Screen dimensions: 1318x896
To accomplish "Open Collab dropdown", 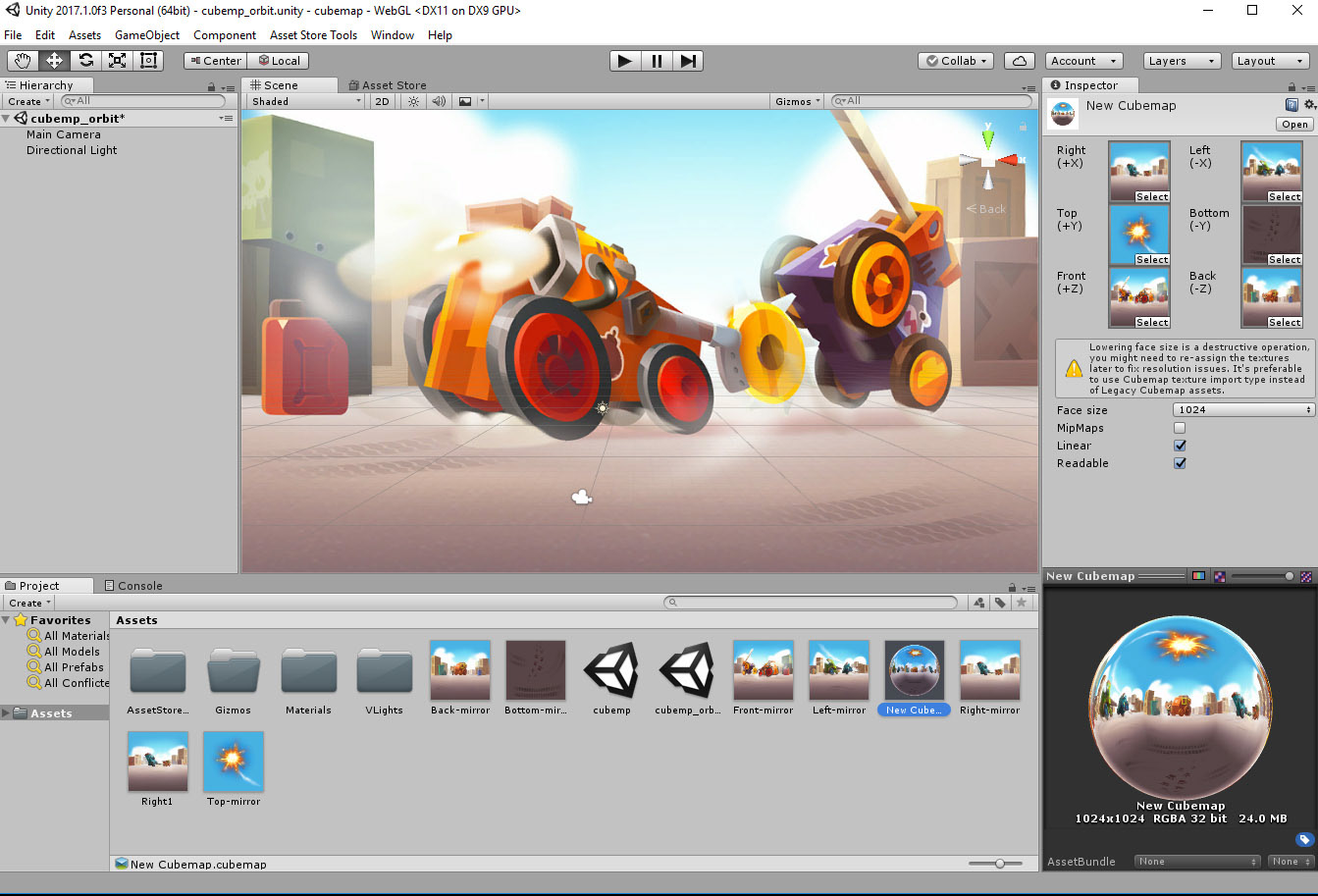I will point(957,61).
